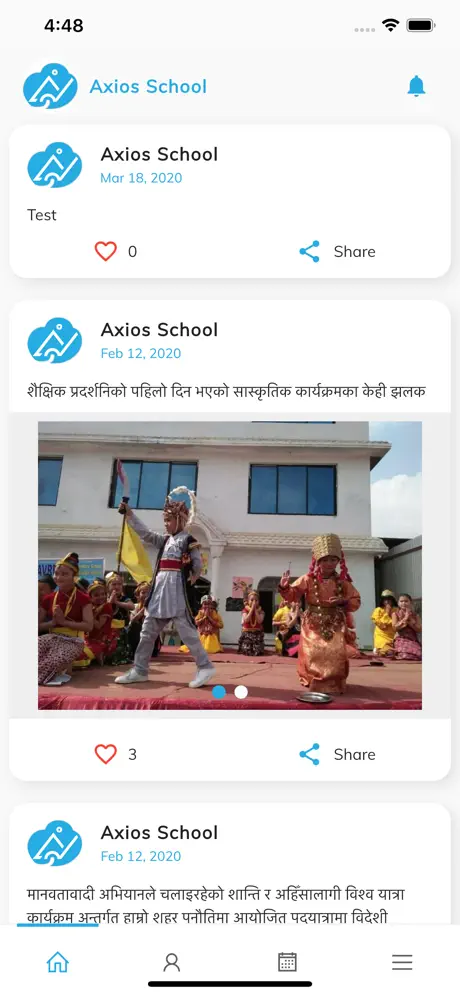Open the Home tab
460x996 pixels.
click(x=57, y=962)
